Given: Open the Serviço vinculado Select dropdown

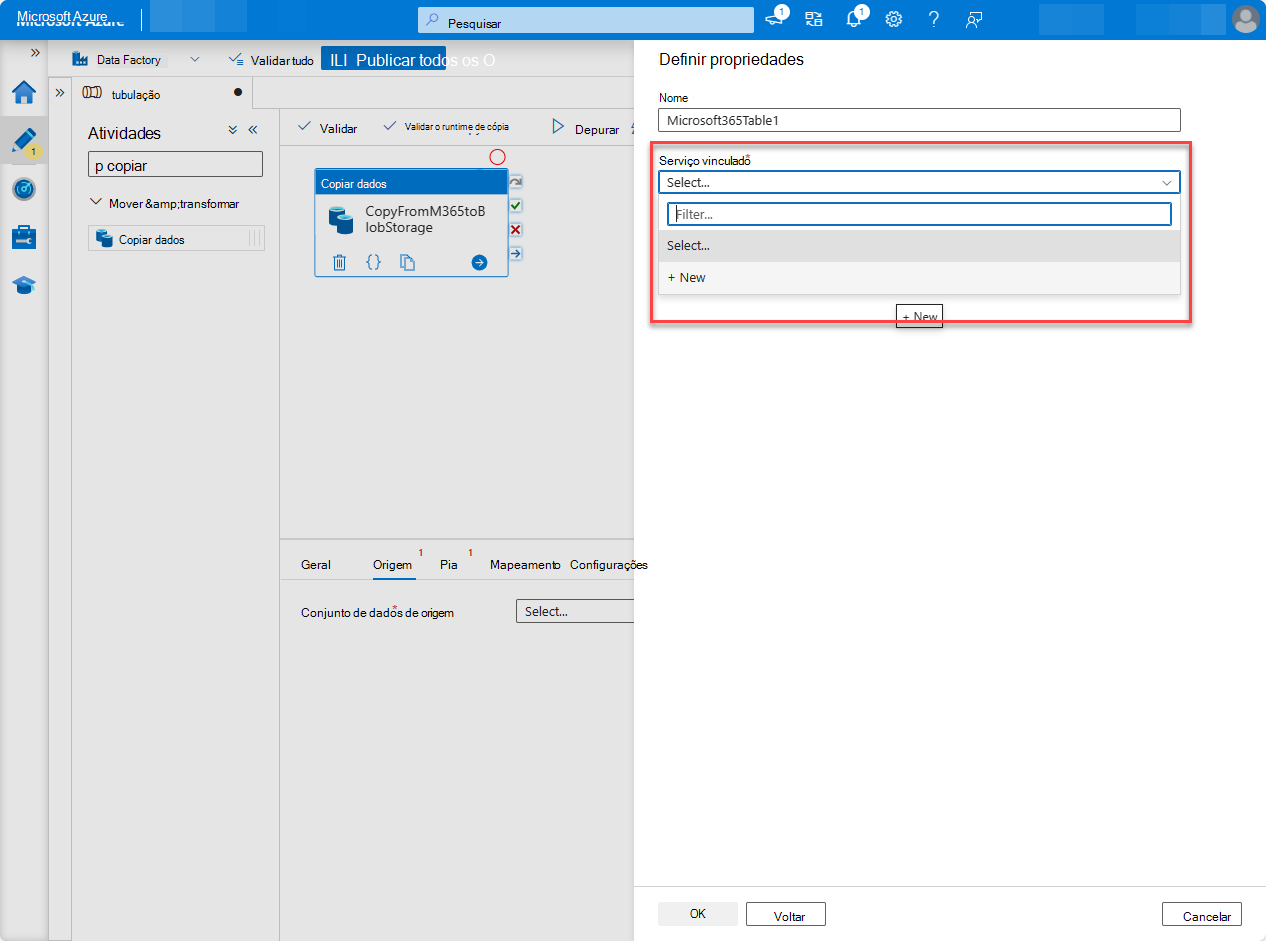Looking at the screenshot, I should coord(918,182).
